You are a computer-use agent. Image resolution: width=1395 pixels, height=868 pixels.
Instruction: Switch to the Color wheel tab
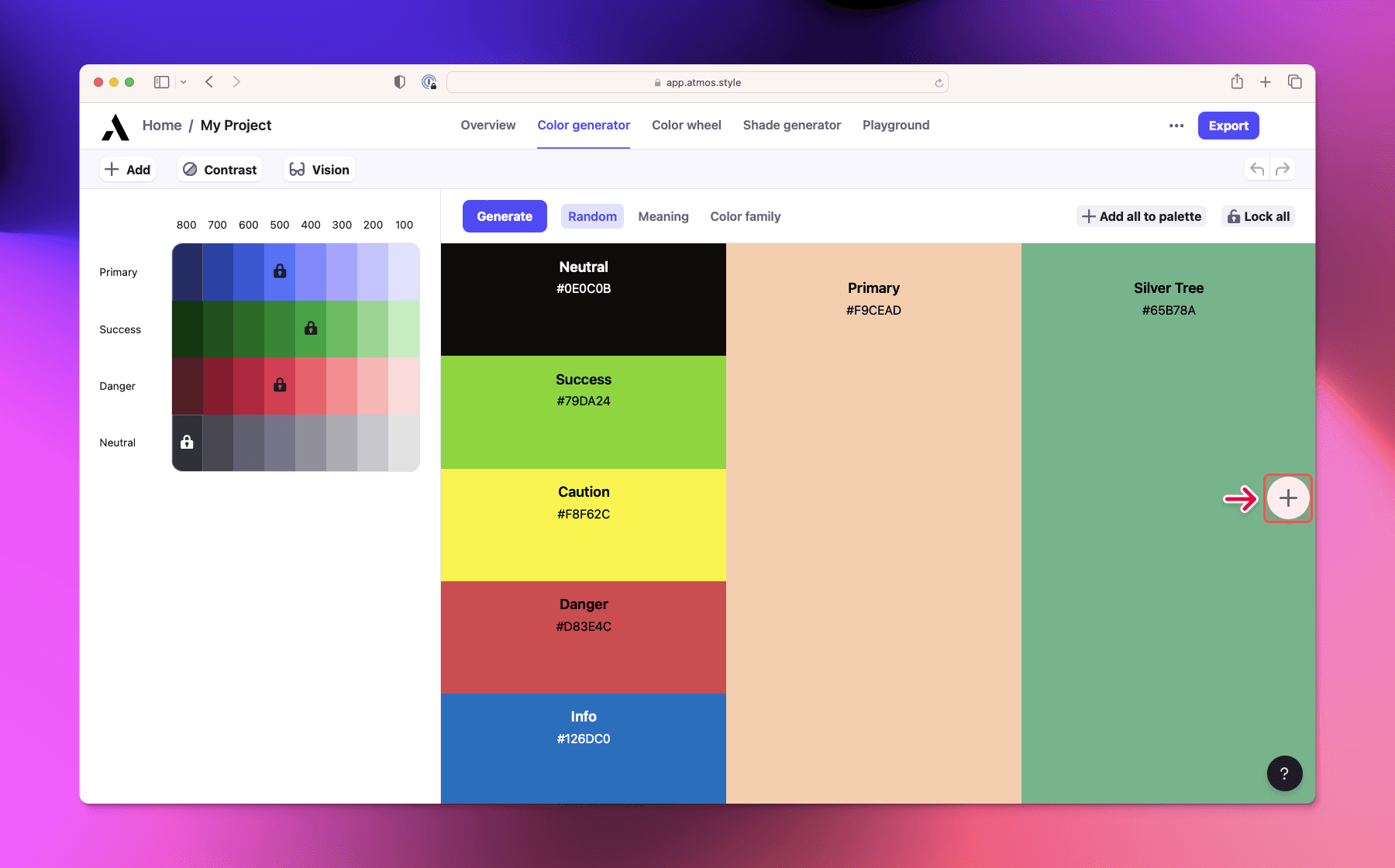click(x=686, y=125)
